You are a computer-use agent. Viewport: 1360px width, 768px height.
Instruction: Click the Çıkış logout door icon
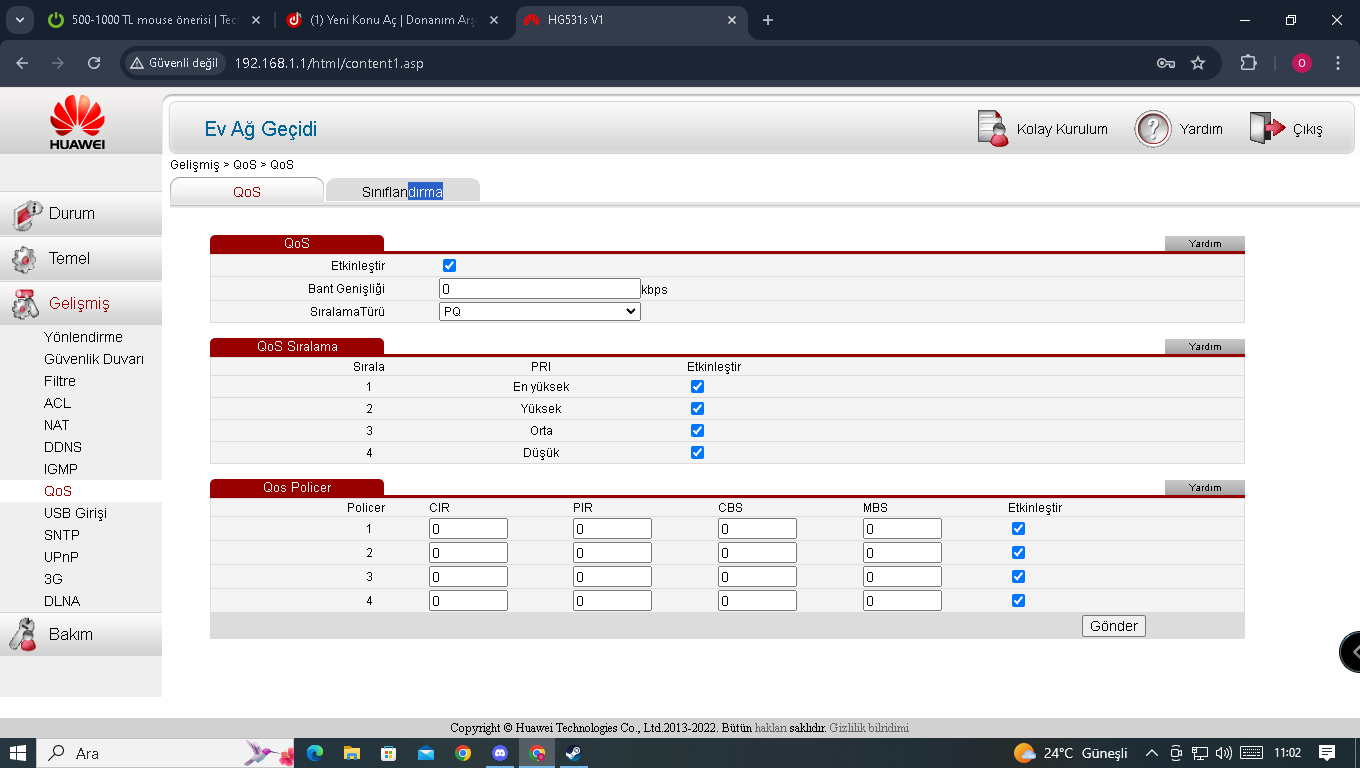[x=1267, y=129]
